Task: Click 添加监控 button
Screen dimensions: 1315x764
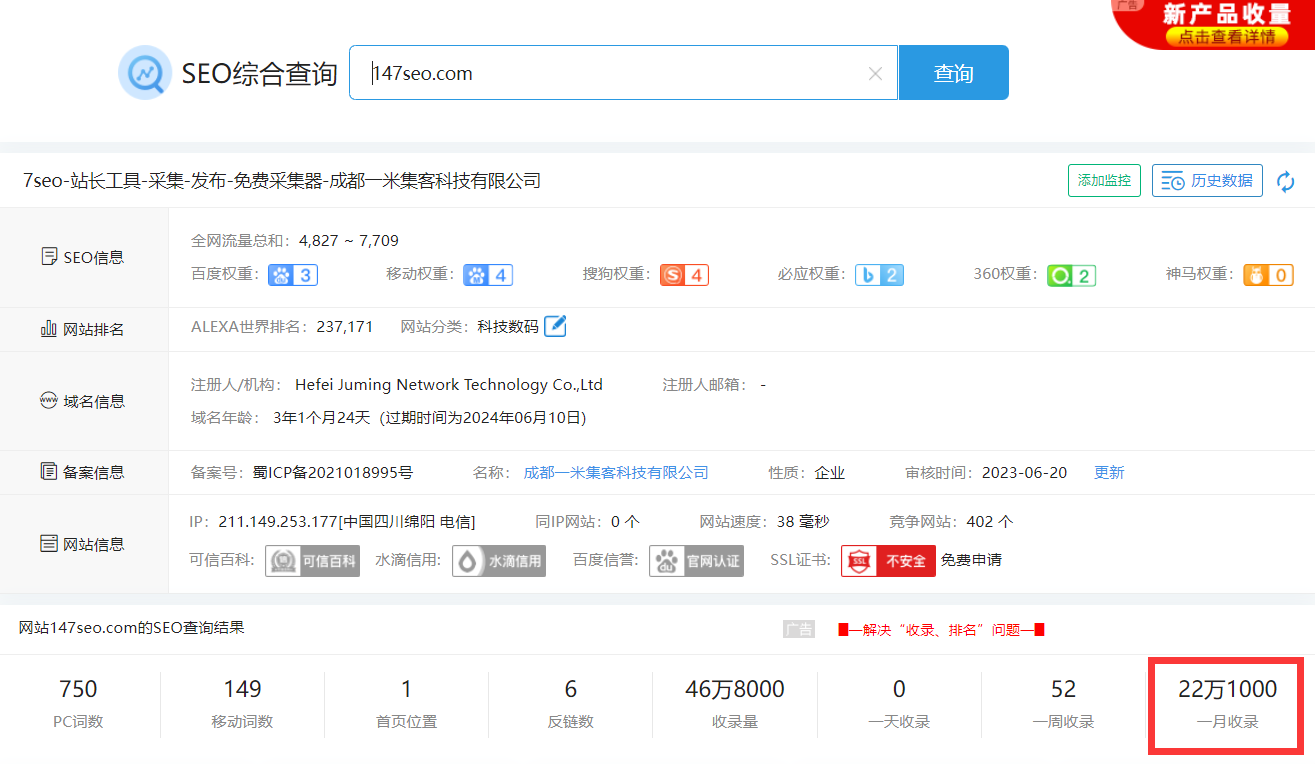Action: (x=1104, y=181)
